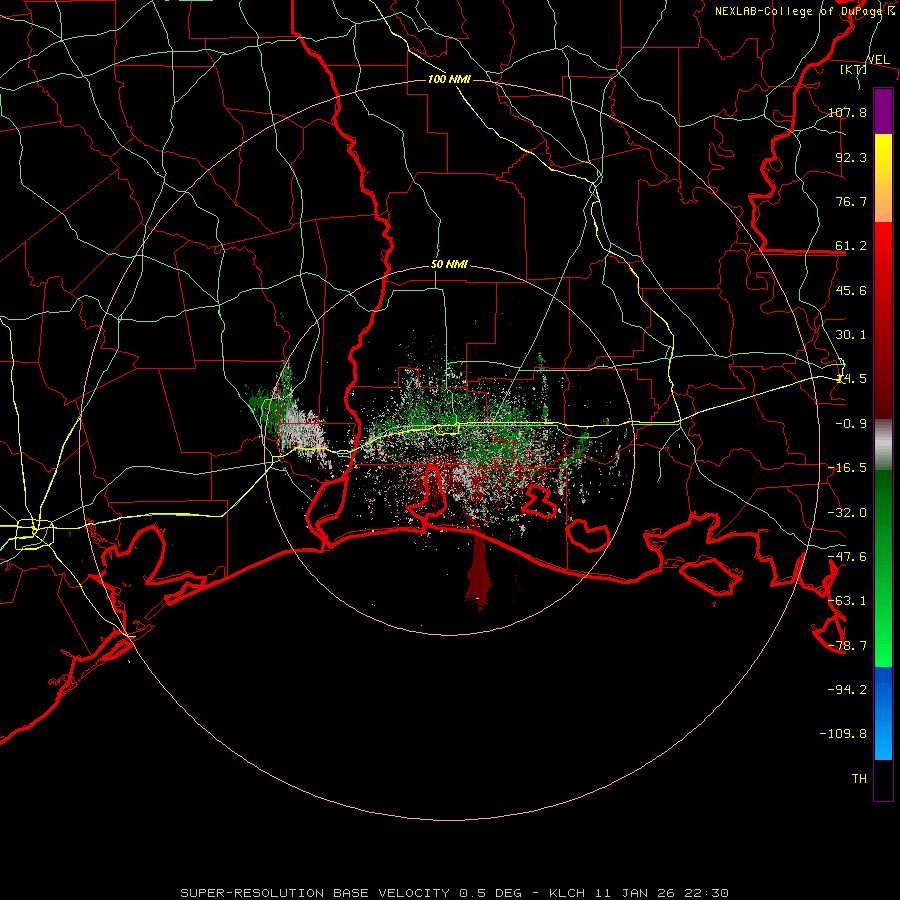Click the -109.8 velocity scale value
Viewport: 900px width, 900px height.
(843, 734)
